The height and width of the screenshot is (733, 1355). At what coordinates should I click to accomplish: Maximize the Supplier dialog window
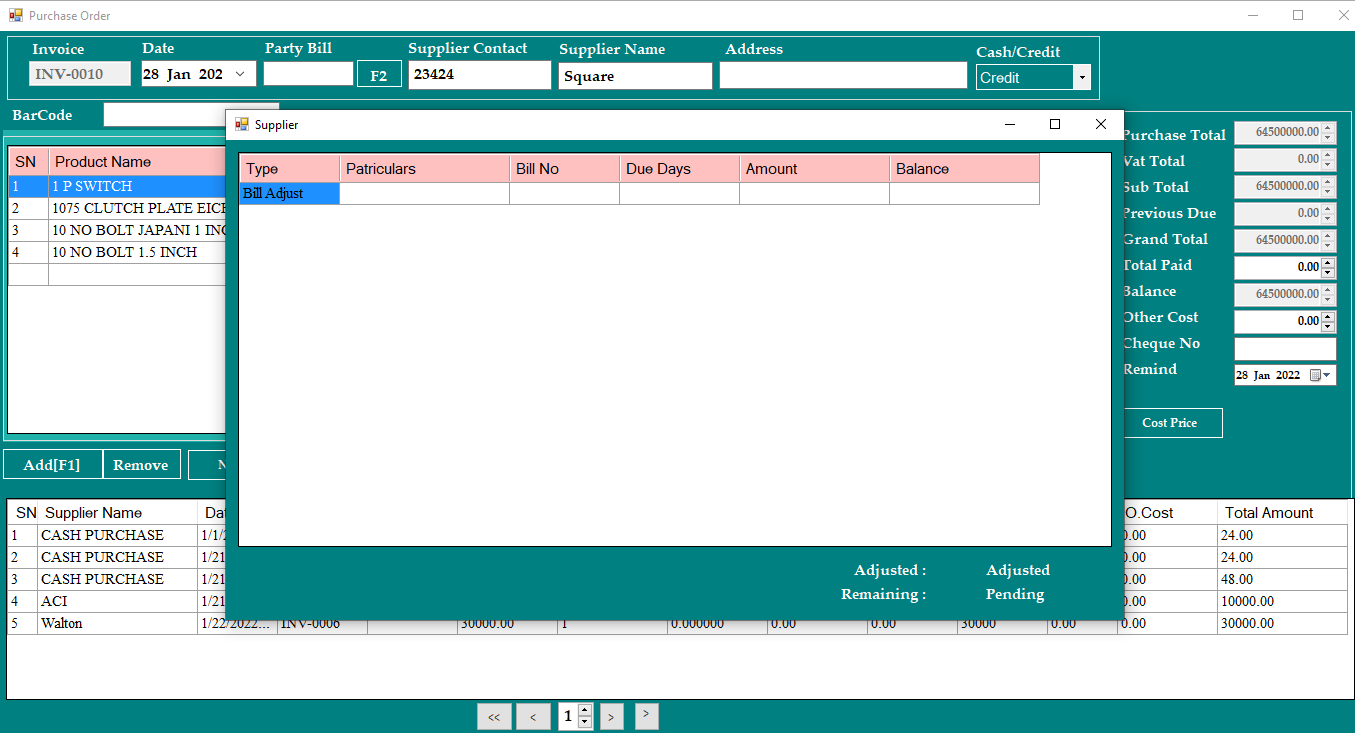[x=1054, y=125]
